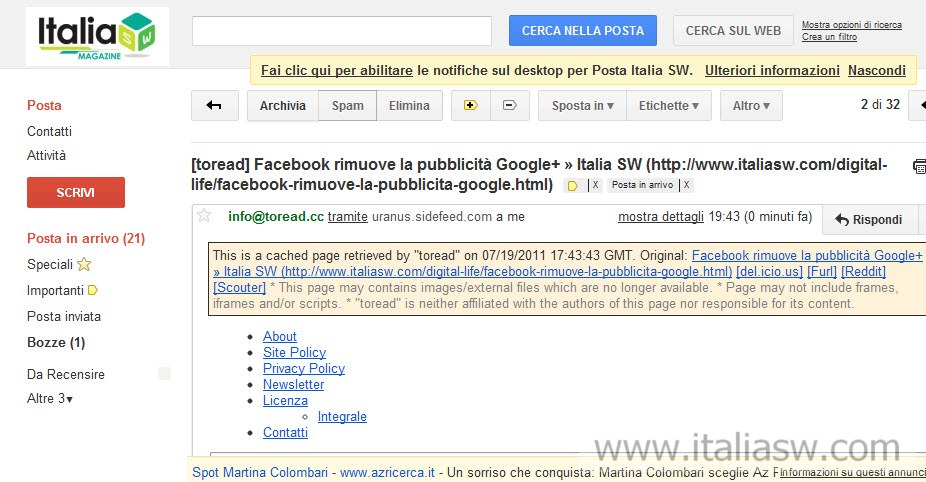
Task: Open the Posta inviata folder
Action: (64, 317)
